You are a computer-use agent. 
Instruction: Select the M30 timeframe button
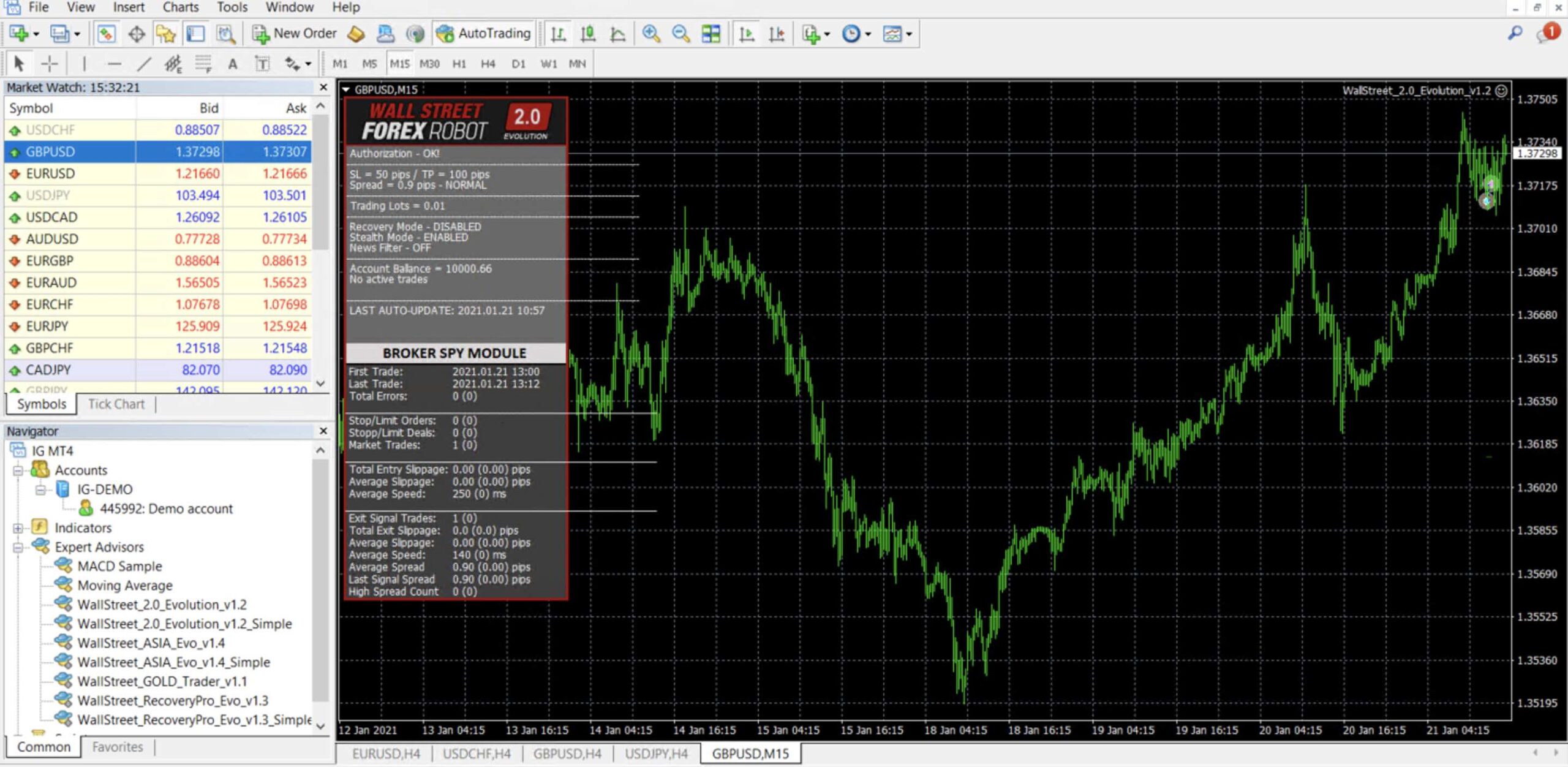pos(429,64)
